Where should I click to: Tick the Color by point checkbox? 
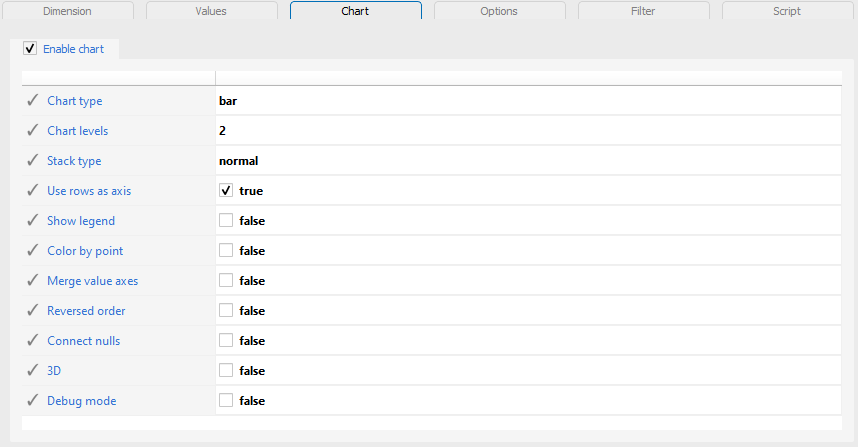pyautogui.click(x=226, y=250)
